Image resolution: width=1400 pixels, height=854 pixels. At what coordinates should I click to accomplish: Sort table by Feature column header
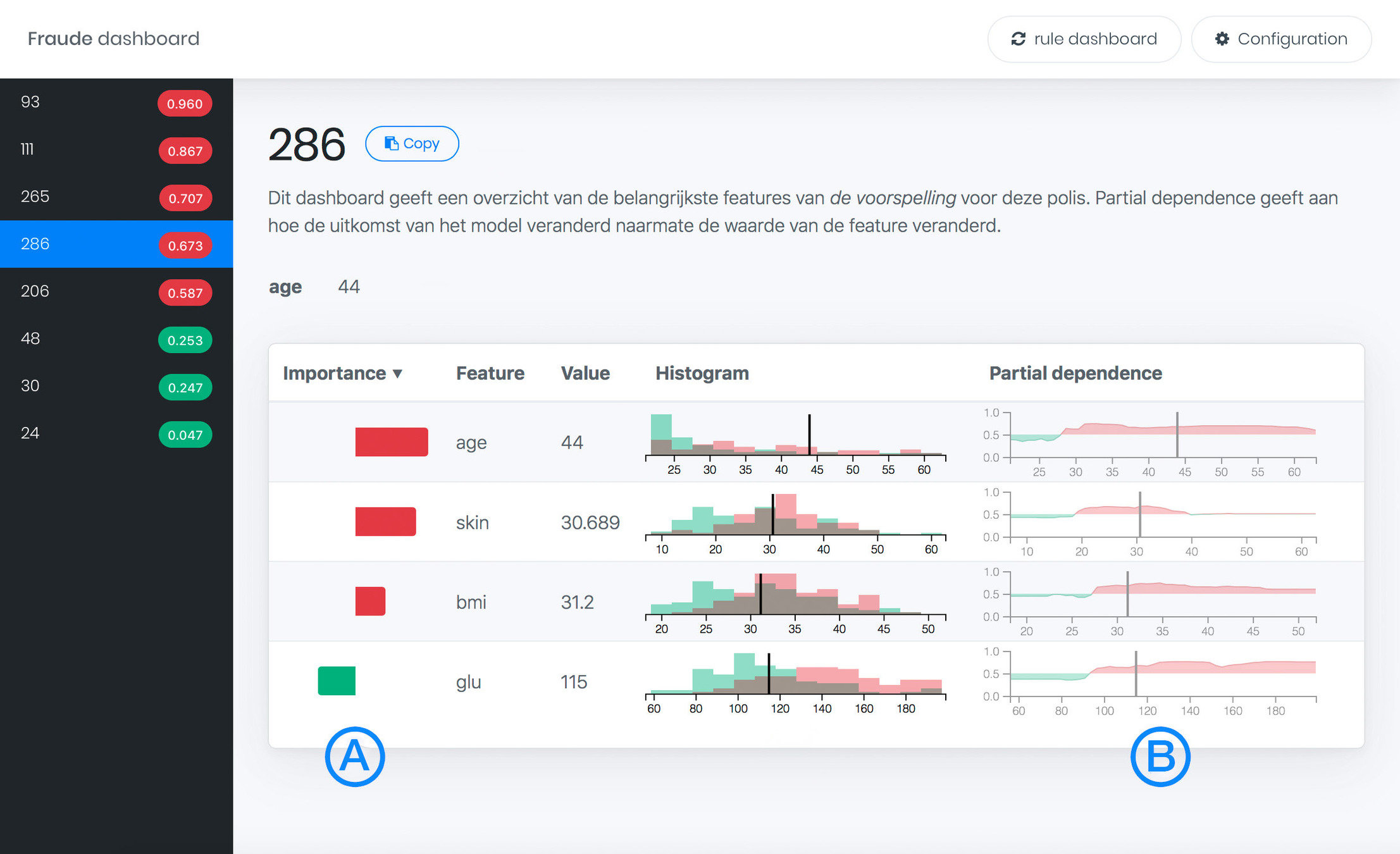tap(490, 373)
